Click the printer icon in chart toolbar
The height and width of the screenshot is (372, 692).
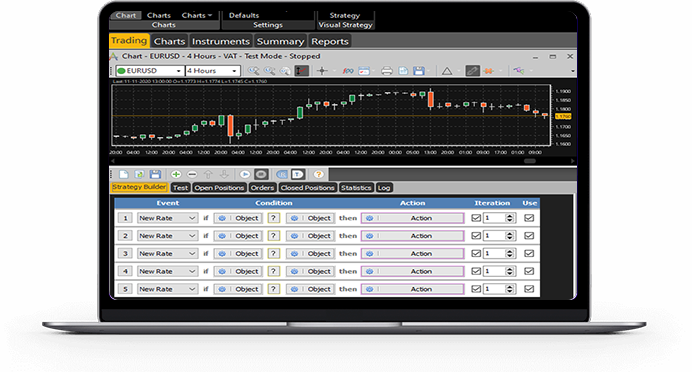click(387, 71)
